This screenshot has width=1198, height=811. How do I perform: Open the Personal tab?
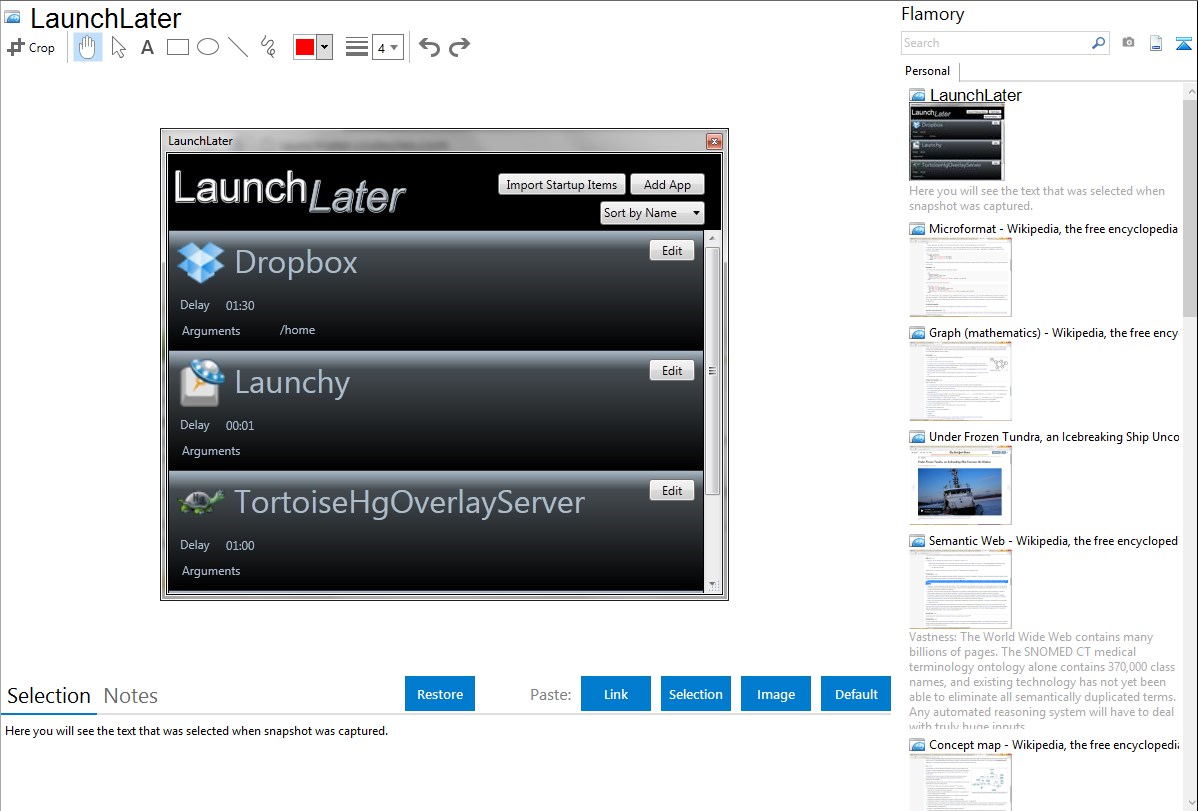928,71
